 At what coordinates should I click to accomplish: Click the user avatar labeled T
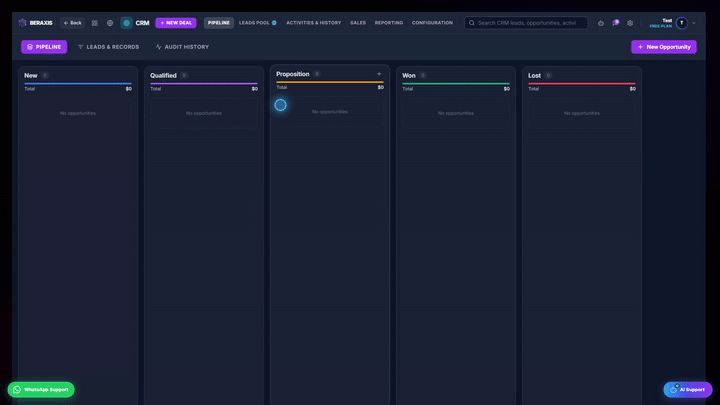tap(682, 23)
